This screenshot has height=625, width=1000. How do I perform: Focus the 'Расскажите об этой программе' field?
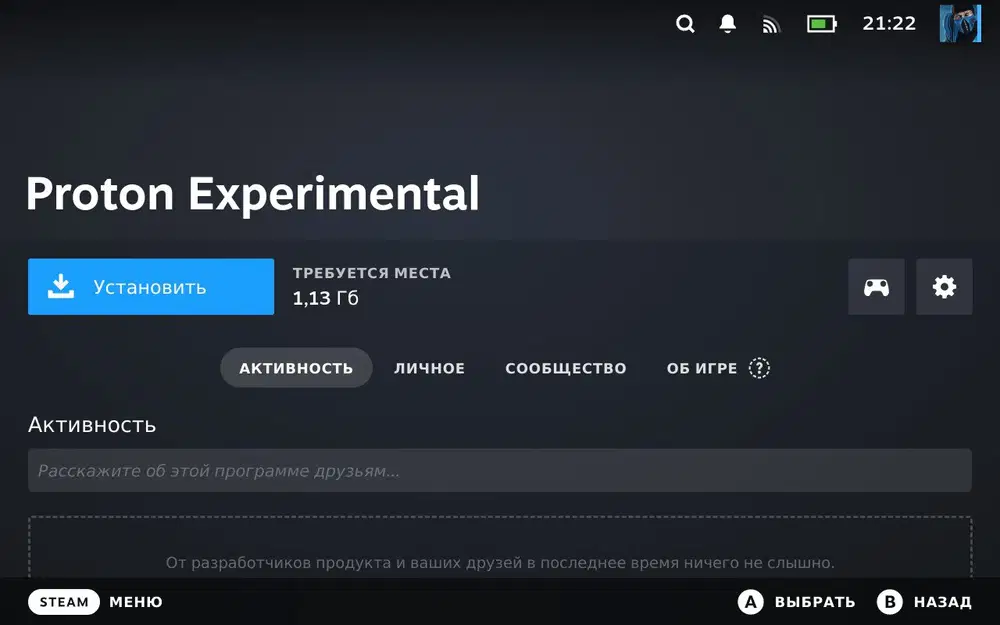pyautogui.click(x=500, y=471)
